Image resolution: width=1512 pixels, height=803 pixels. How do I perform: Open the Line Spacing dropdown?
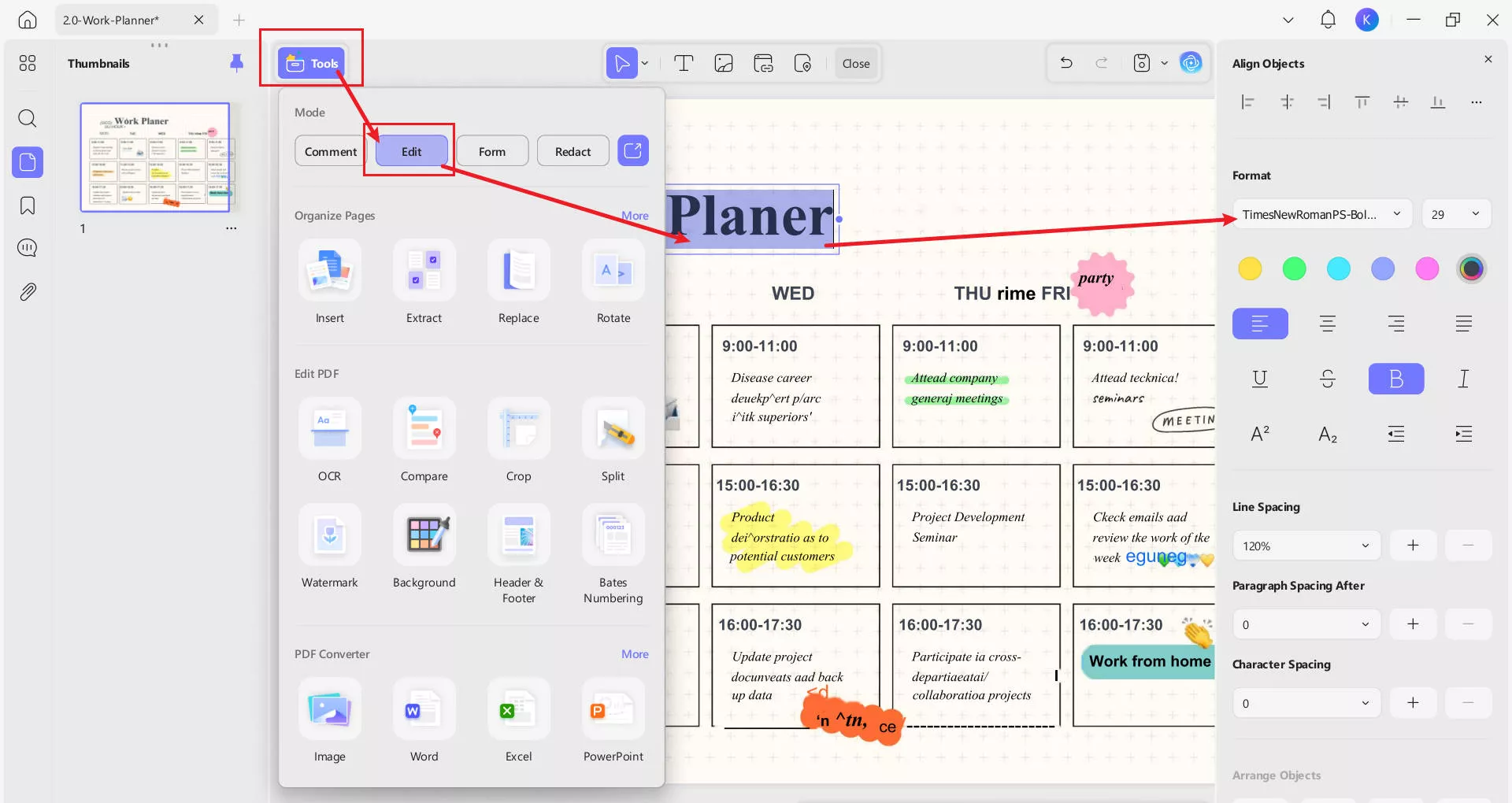click(1306, 546)
